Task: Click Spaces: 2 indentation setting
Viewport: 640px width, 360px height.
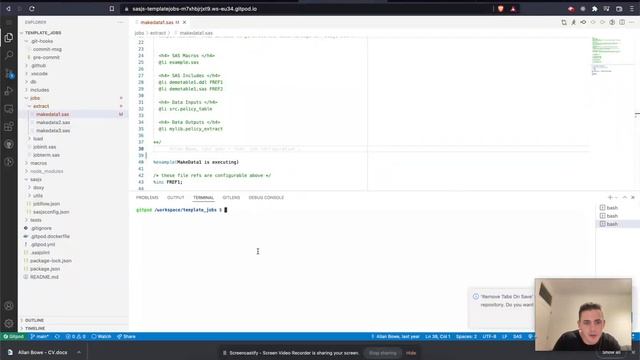Action: [466, 337]
